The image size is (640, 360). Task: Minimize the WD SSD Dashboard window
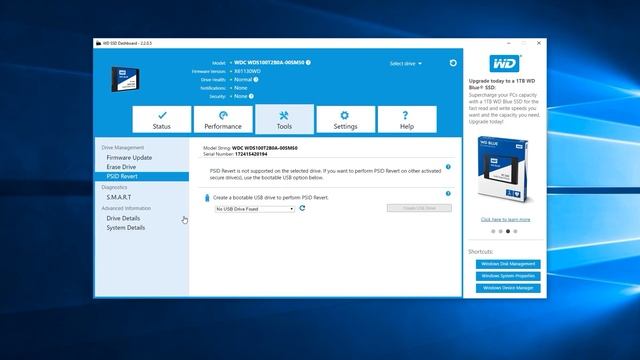(509, 43)
